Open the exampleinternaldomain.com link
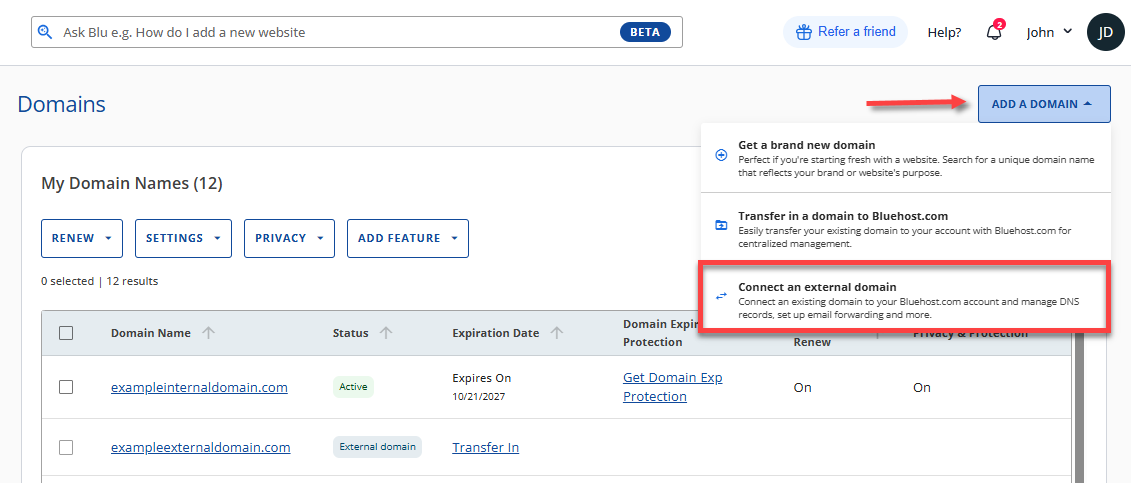Screen dimensions: 1131x483 (199, 387)
